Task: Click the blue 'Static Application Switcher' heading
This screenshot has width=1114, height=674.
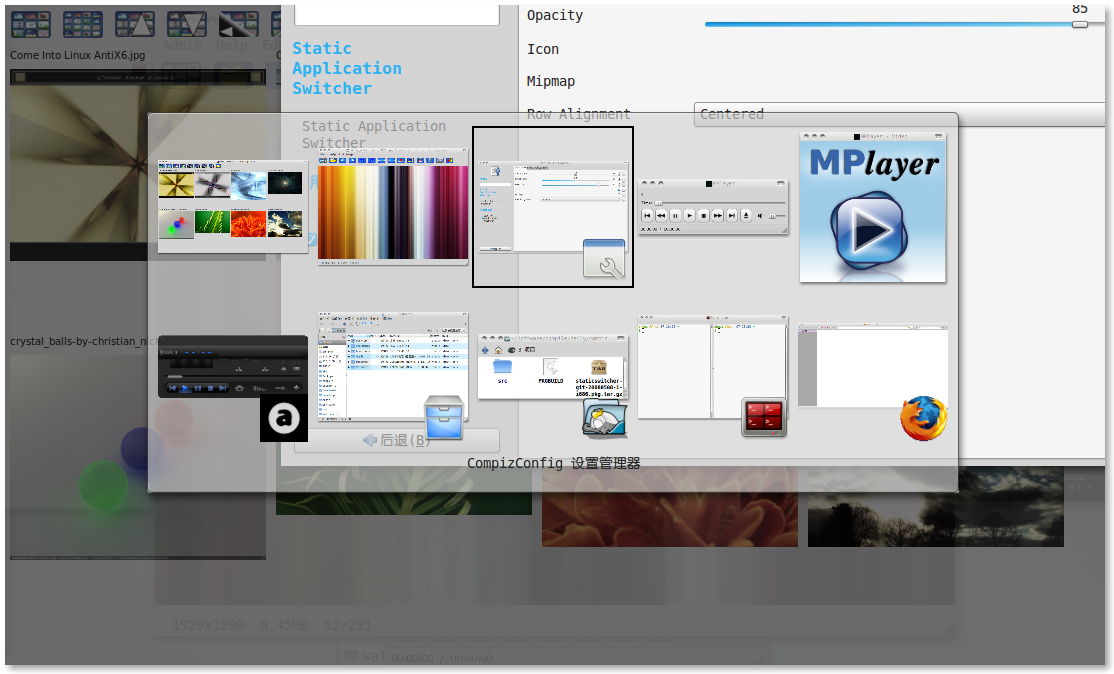Action: 347,68
